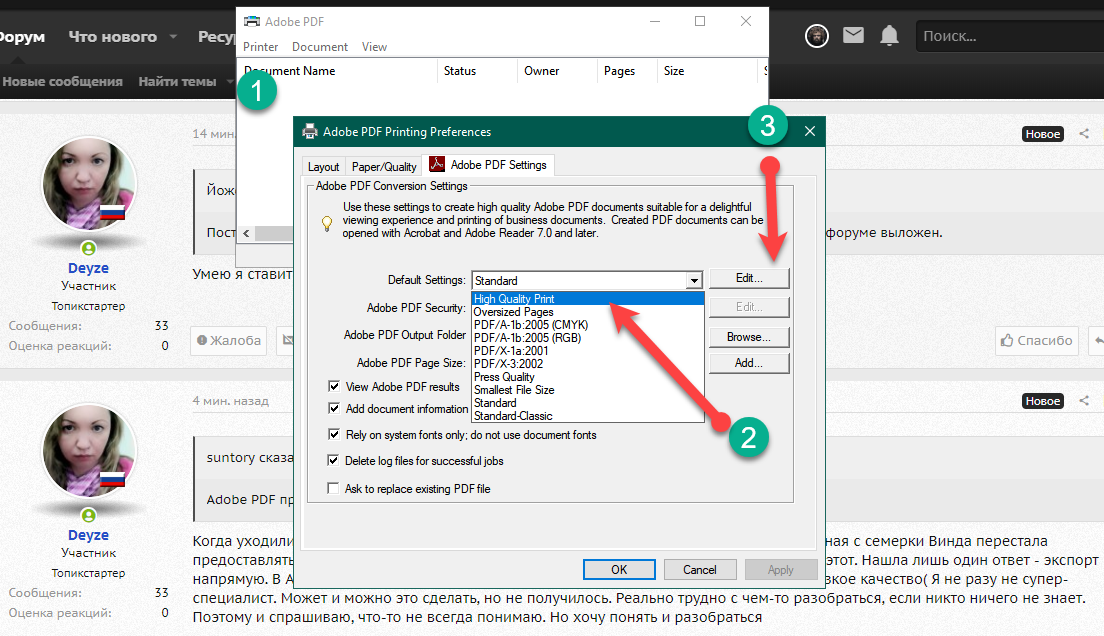Click the Cancel button
1104x636 pixels.
point(700,569)
